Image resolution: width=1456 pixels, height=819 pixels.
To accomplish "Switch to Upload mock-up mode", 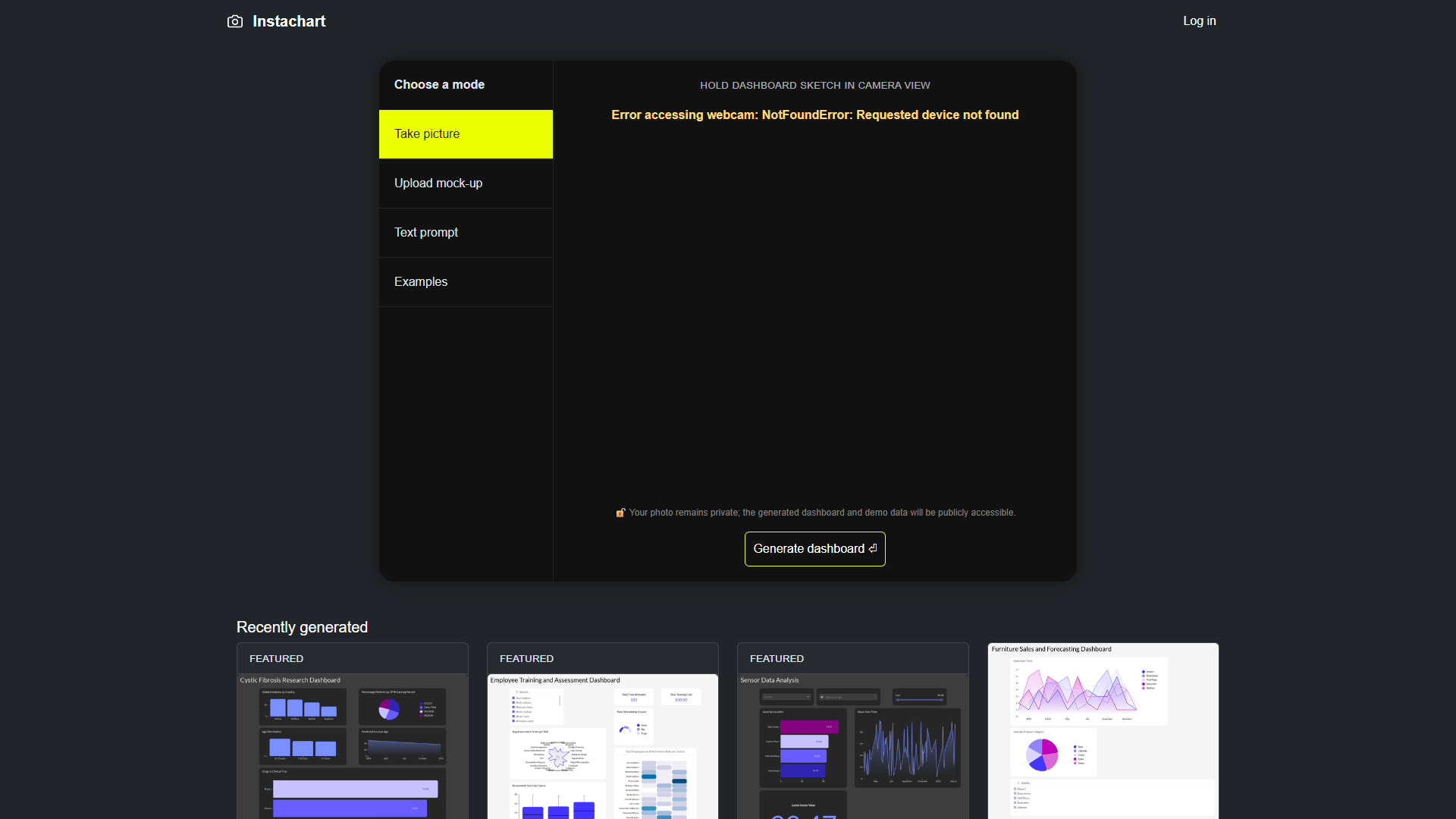I will click(466, 184).
